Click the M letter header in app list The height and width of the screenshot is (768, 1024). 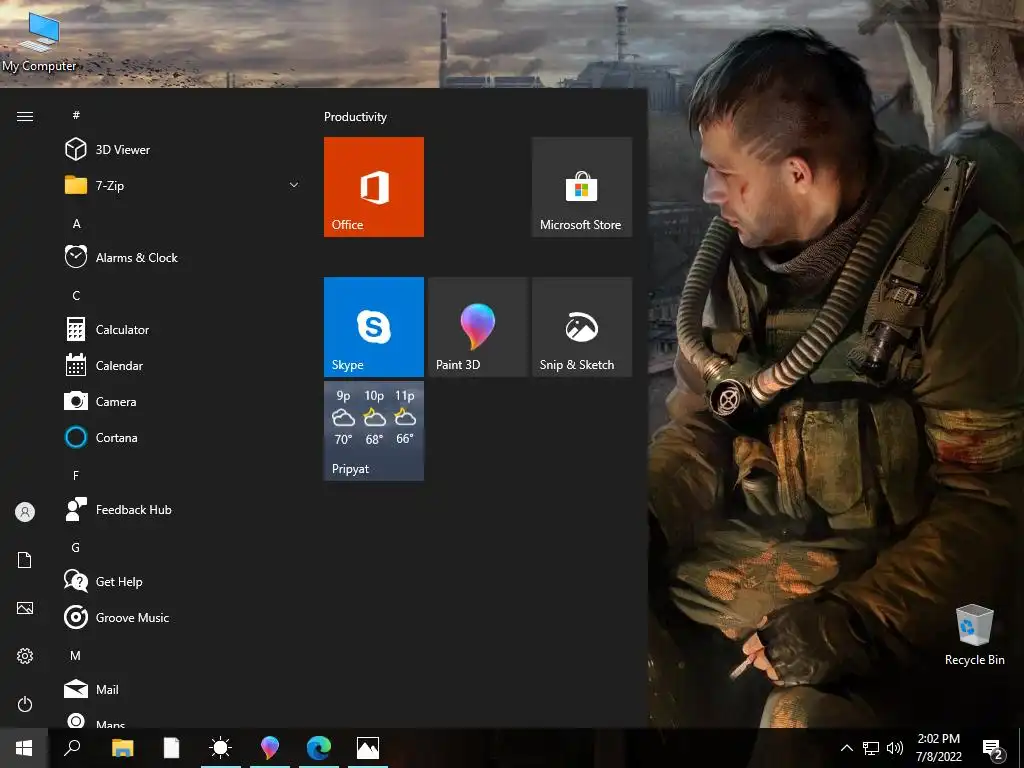pos(76,655)
